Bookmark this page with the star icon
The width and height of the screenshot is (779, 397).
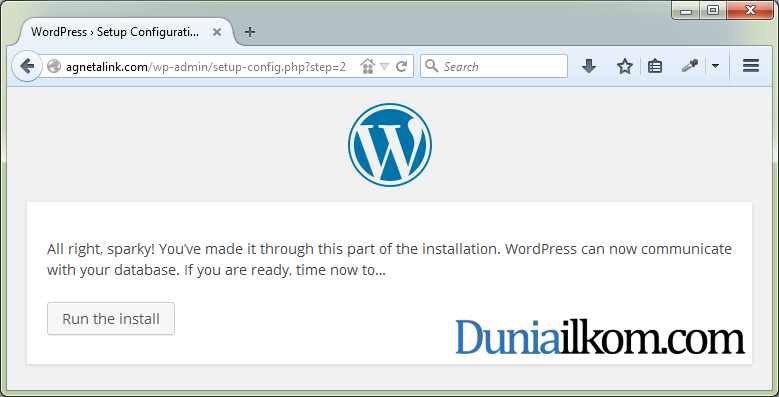(x=624, y=66)
